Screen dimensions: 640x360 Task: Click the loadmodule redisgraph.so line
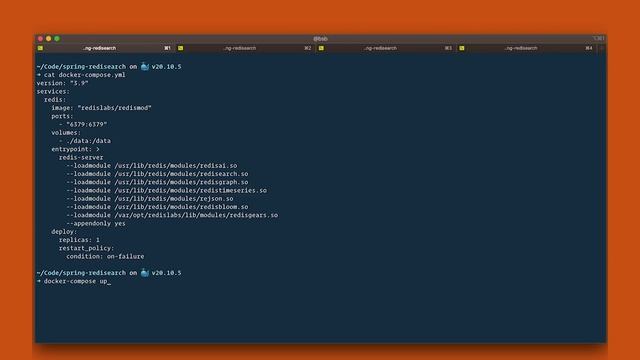(x=157, y=182)
